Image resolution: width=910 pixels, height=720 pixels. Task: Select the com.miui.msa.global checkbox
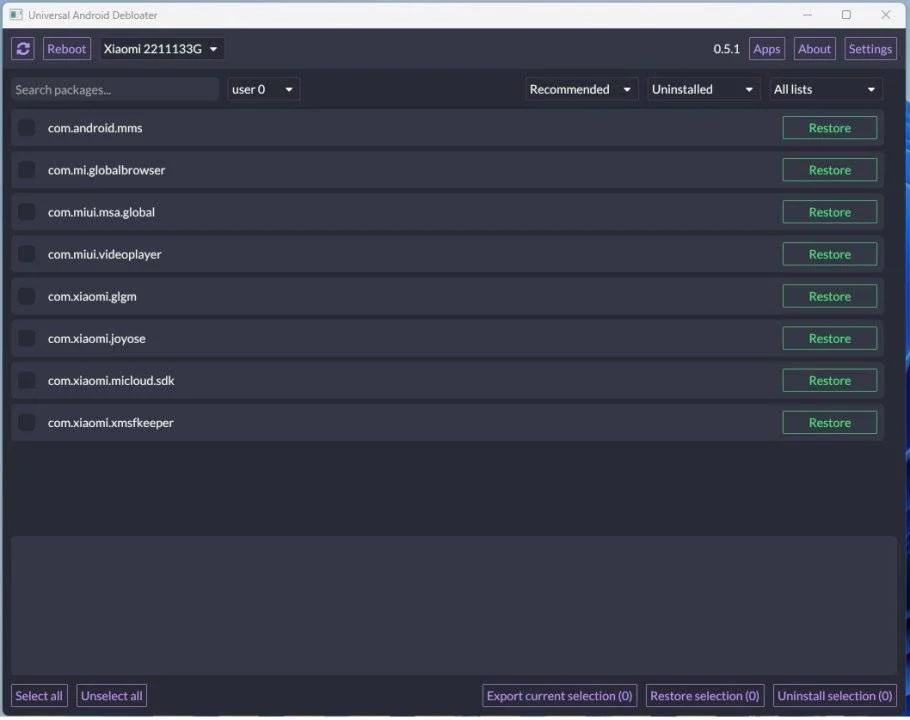(26, 212)
